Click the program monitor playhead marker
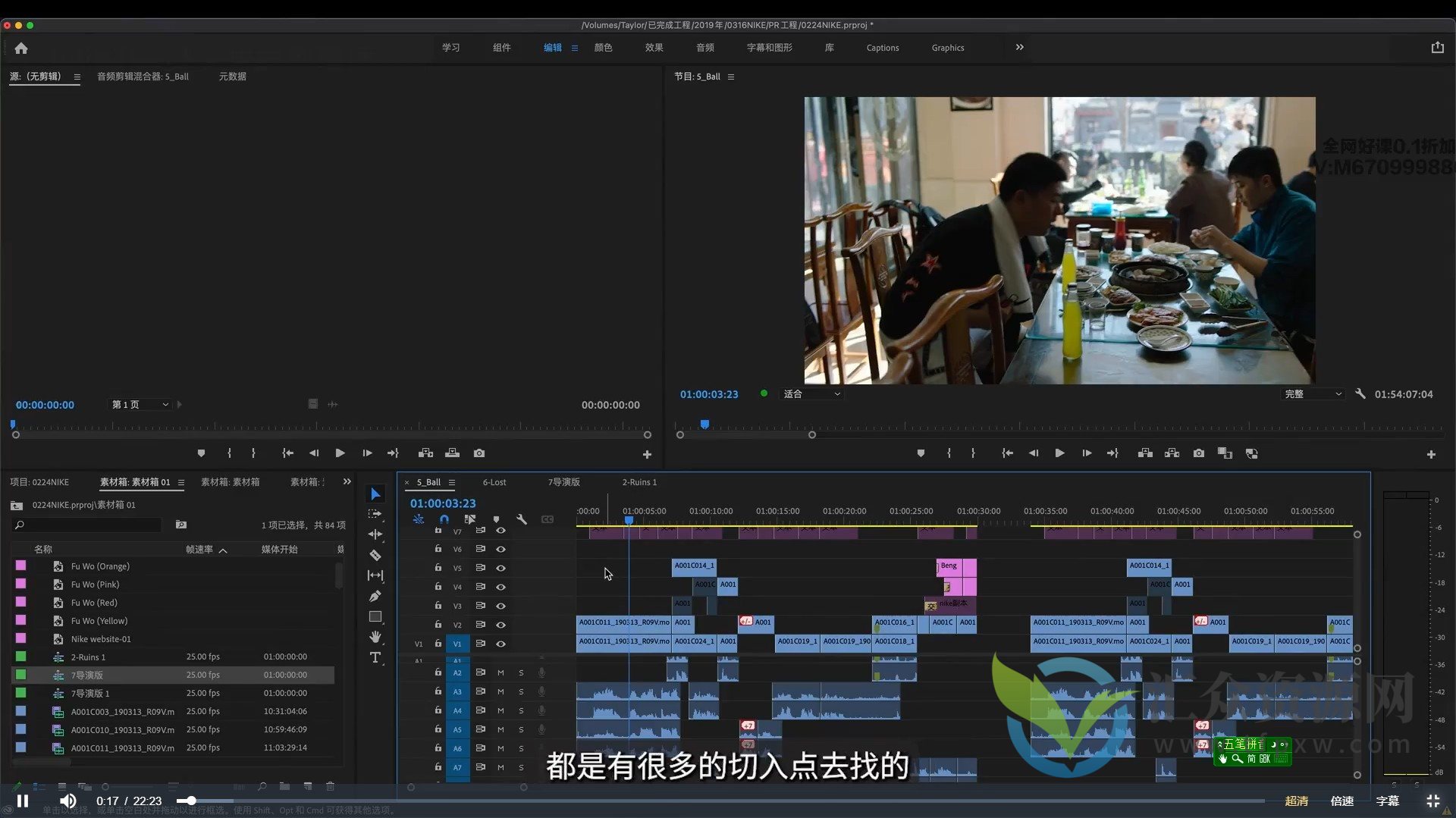The image size is (1456, 818). pyautogui.click(x=705, y=424)
